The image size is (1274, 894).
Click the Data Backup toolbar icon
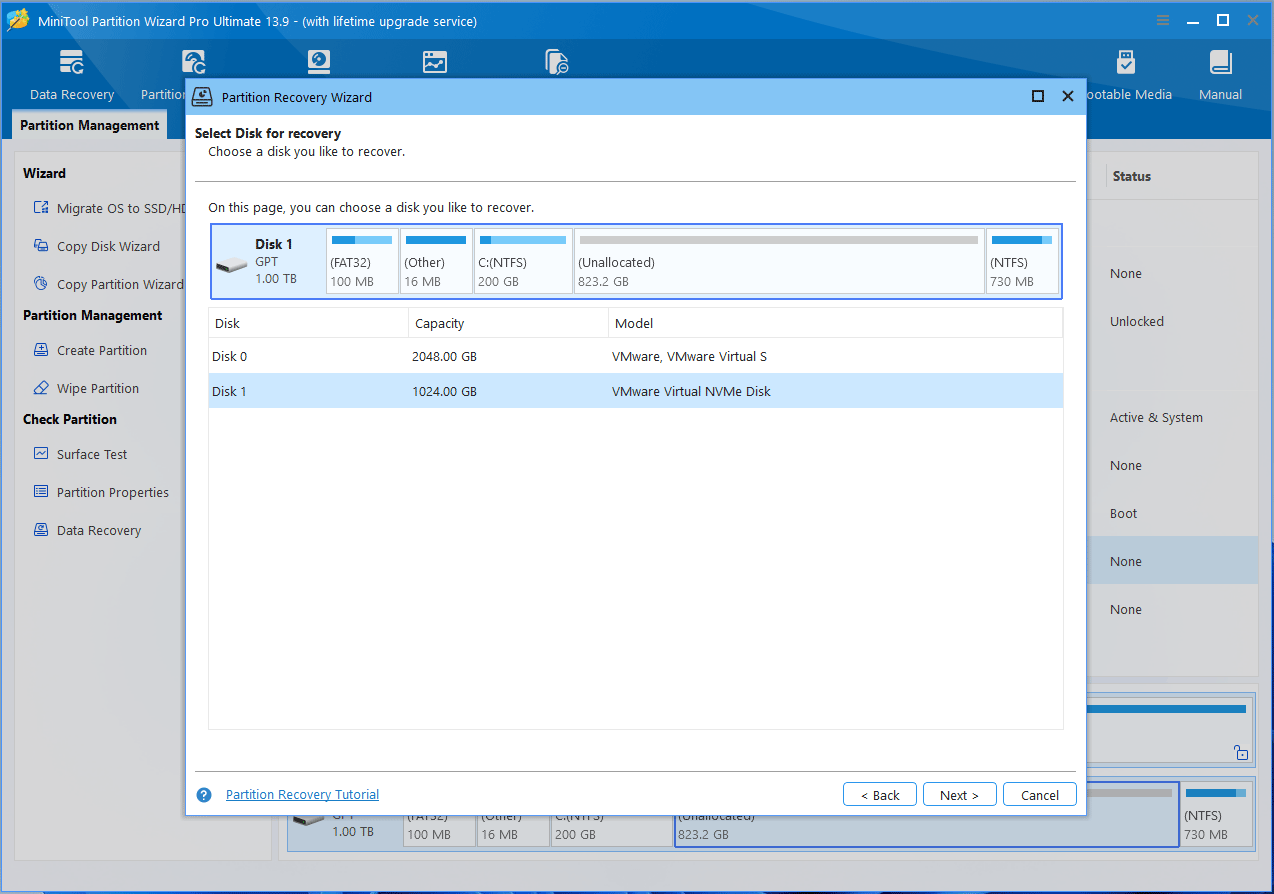[x=557, y=63]
